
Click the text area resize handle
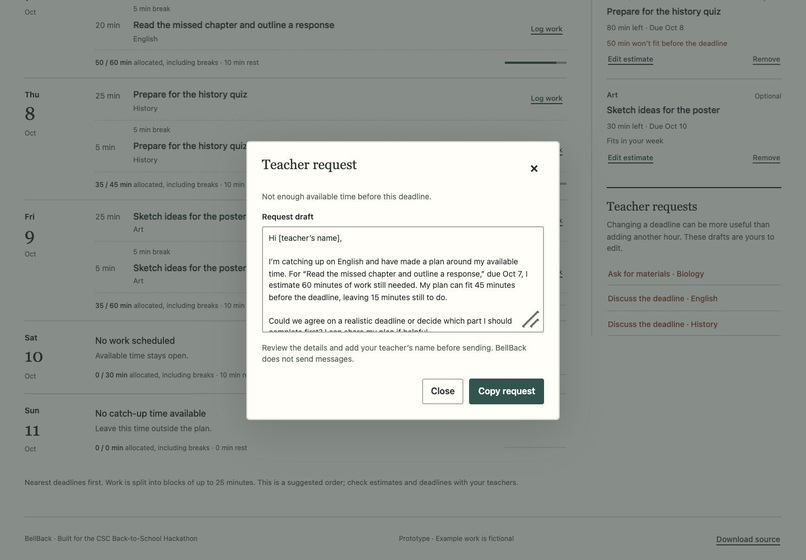(x=532, y=319)
